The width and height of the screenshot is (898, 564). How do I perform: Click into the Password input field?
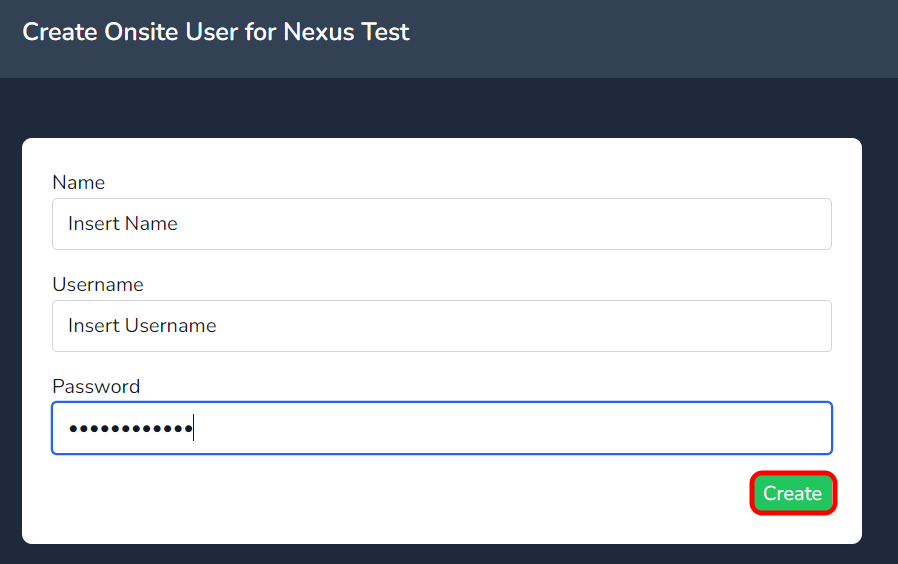(x=441, y=428)
